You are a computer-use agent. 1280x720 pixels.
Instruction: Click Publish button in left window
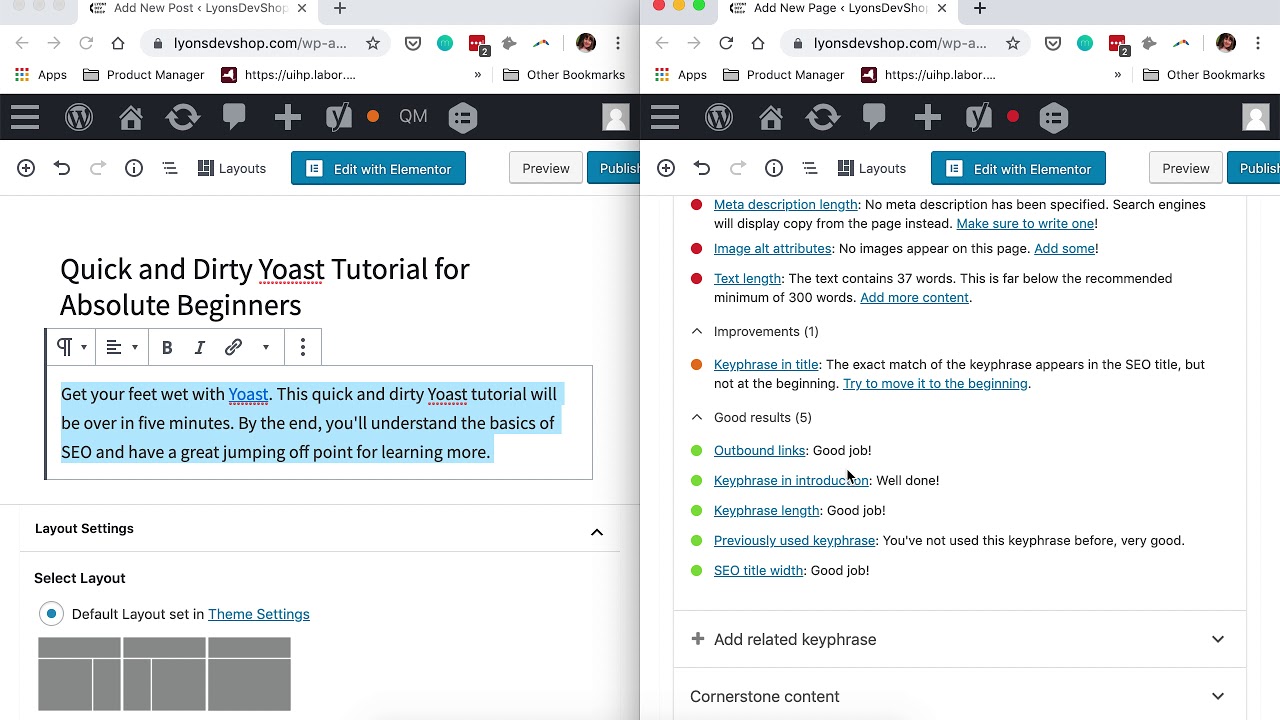(613, 168)
